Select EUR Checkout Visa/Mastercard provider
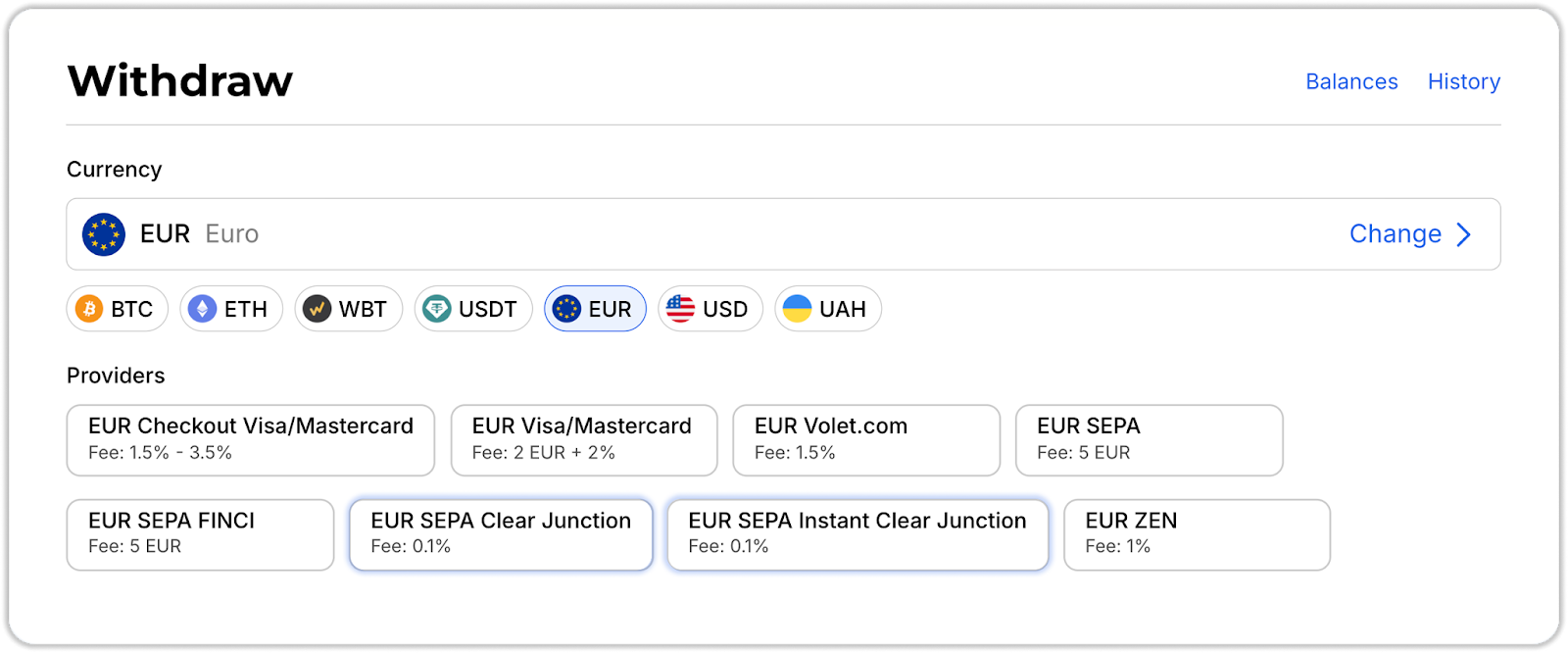Viewport: 1568px width, 653px height. [x=250, y=439]
